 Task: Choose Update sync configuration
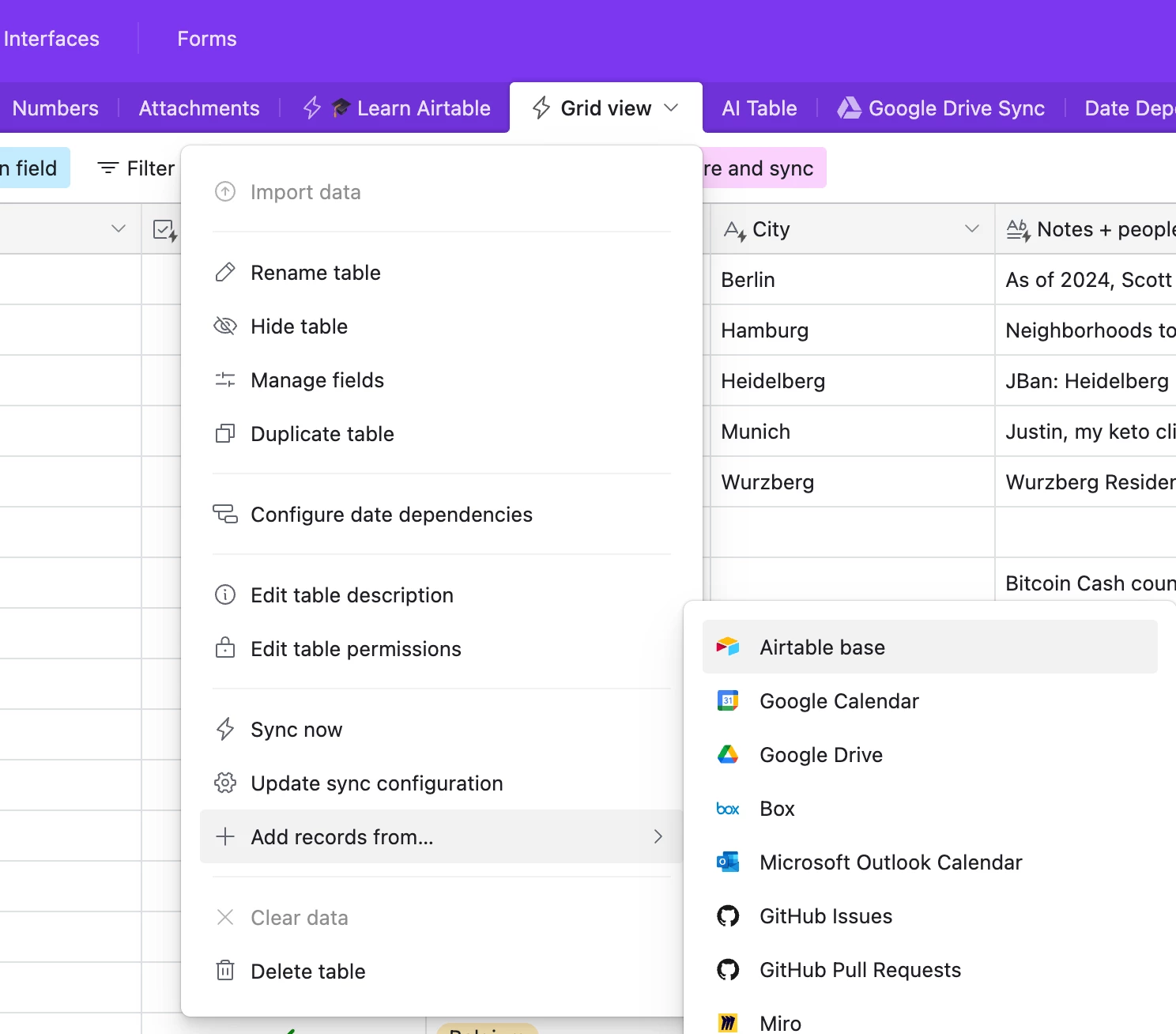pos(442,783)
